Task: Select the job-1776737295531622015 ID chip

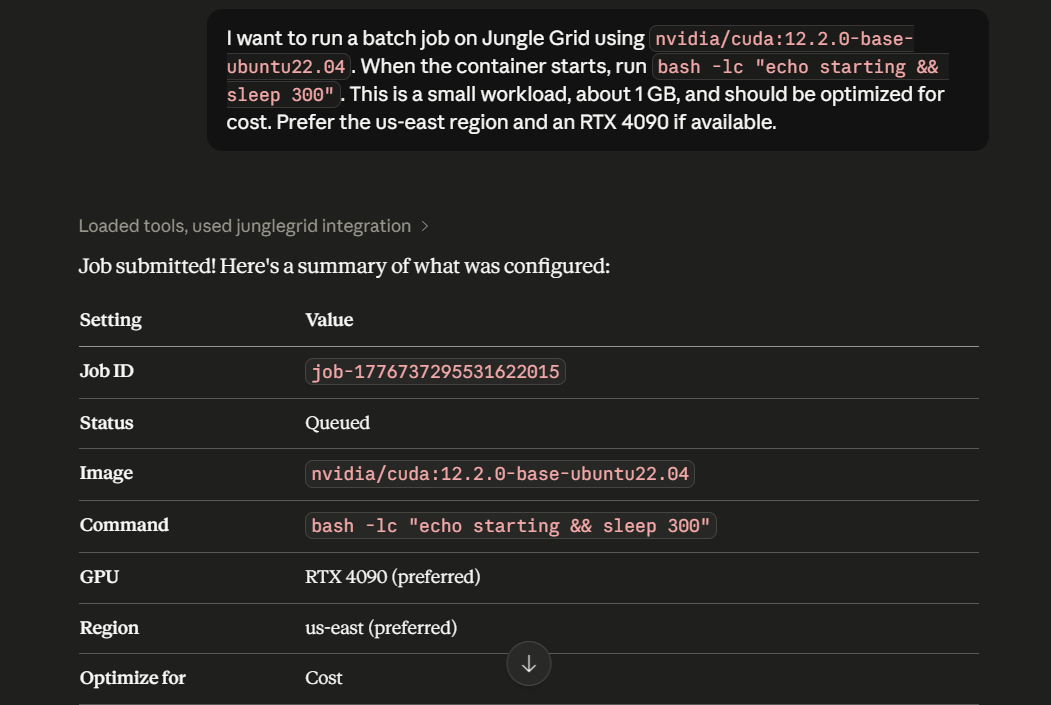Action: click(x=434, y=371)
